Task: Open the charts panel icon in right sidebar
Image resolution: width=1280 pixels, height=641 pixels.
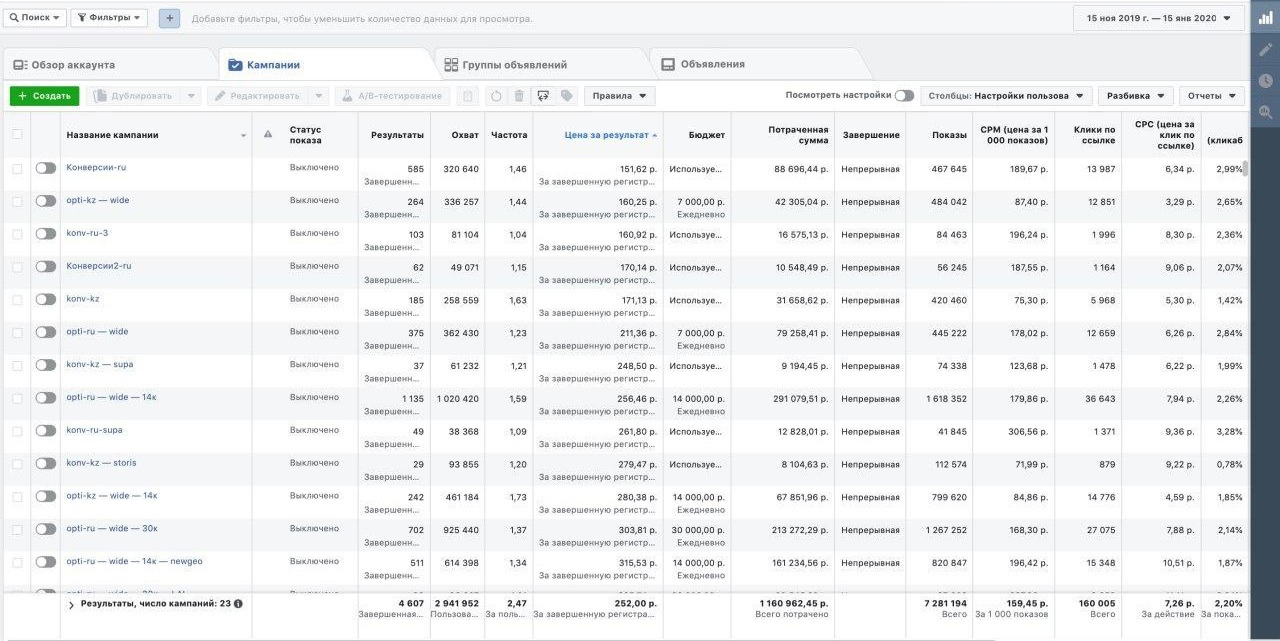Action: click(x=1266, y=17)
